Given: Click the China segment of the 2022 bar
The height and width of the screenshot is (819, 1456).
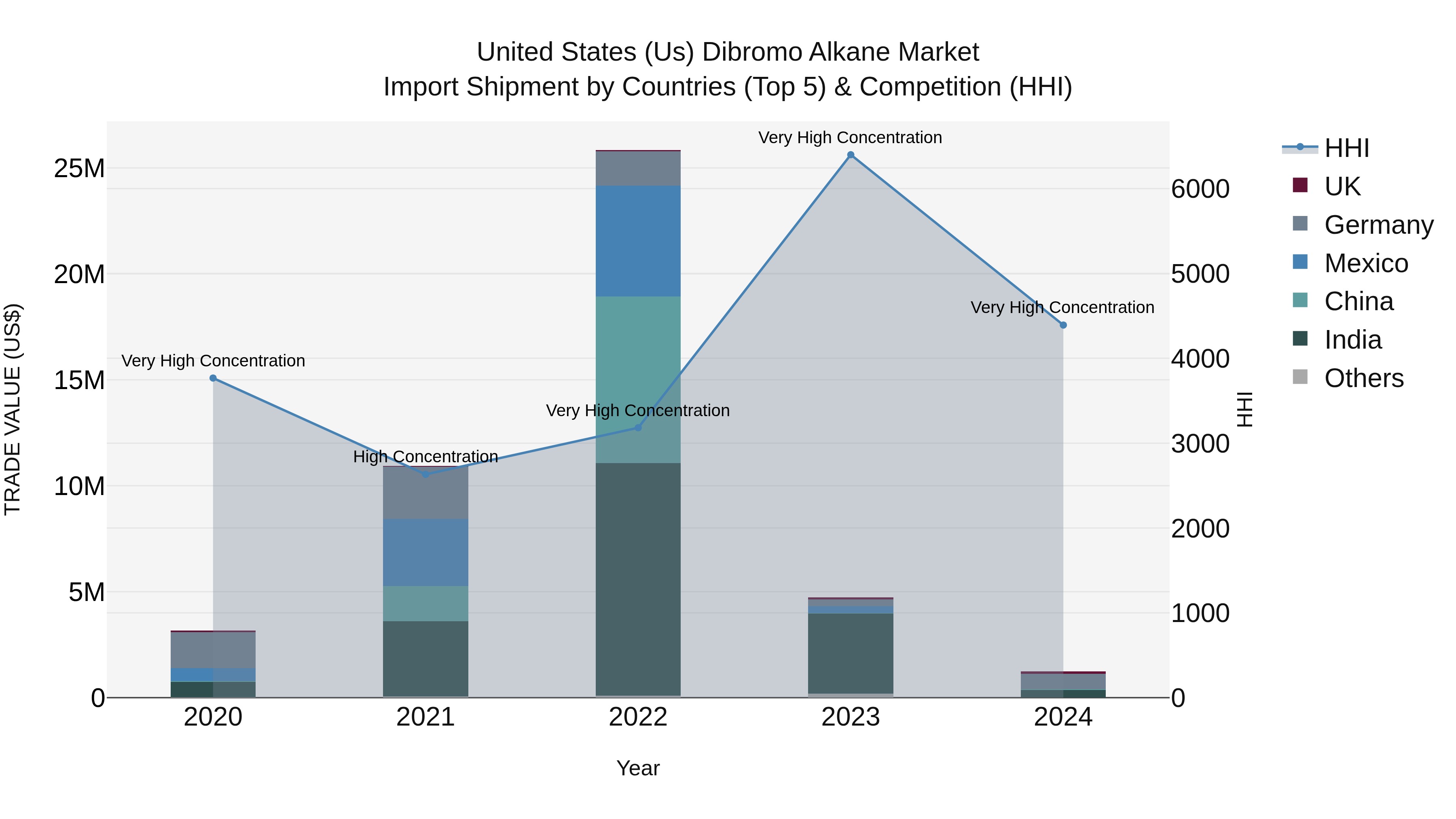Looking at the screenshot, I should pos(638,380).
